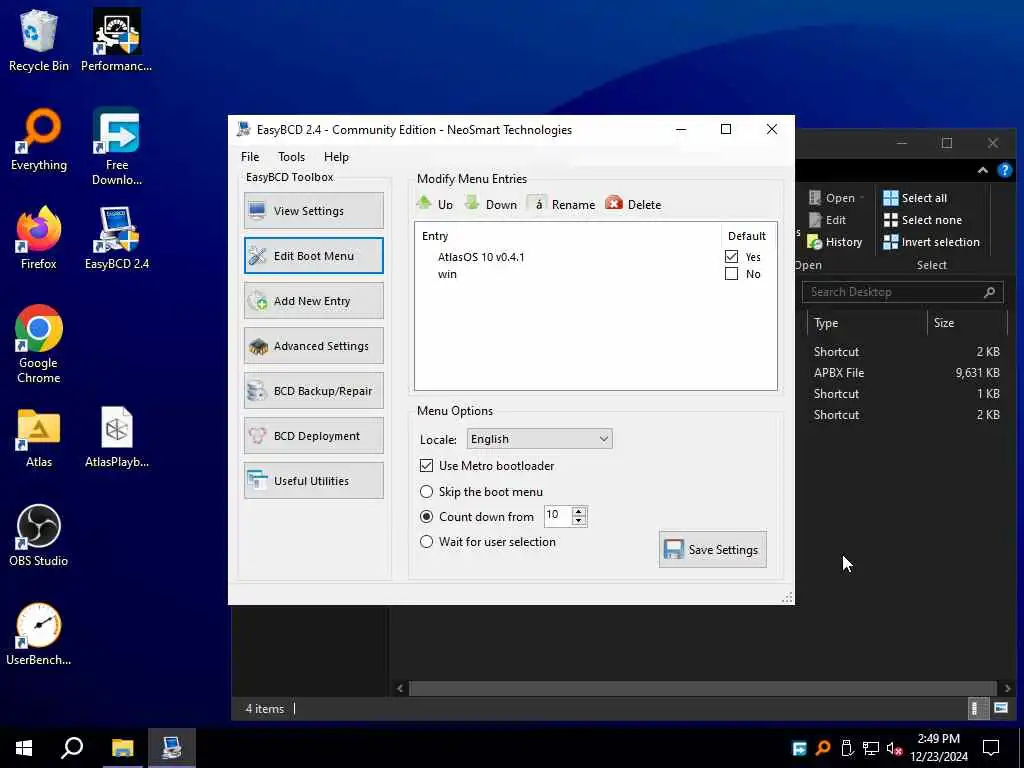Image resolution: width=1024 pixels, height=768 pixels.
Task: Select the Firefox desktop icon
Action: coord(39,238)
